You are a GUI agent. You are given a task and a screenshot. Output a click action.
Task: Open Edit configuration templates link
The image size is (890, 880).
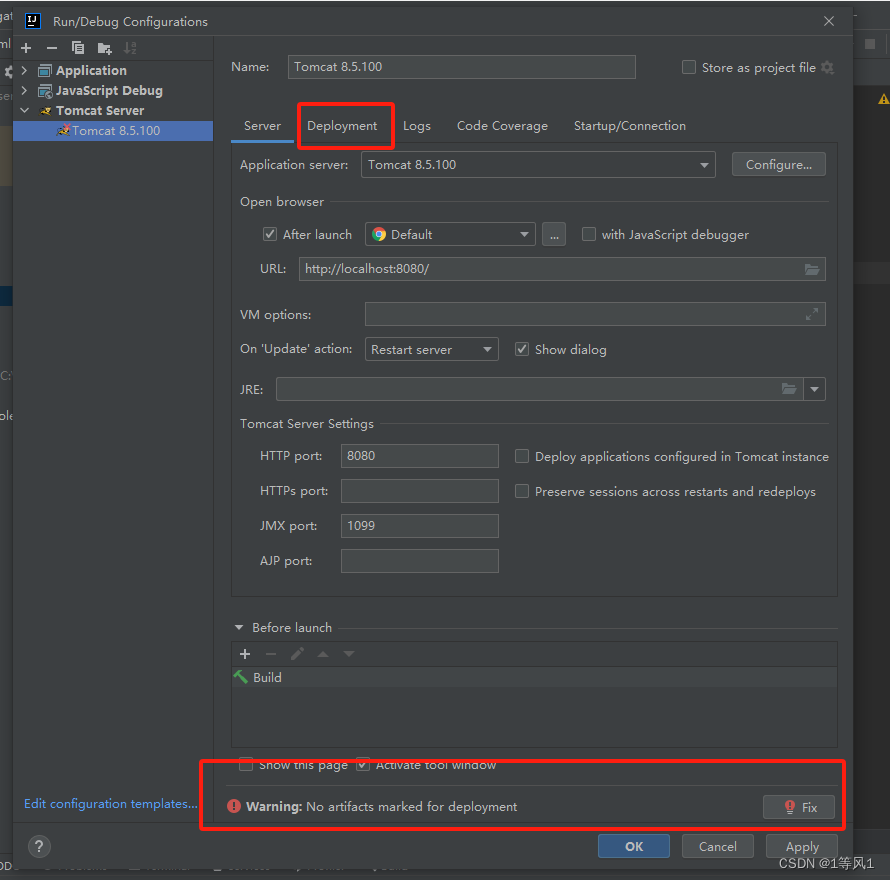coord(111,803)
